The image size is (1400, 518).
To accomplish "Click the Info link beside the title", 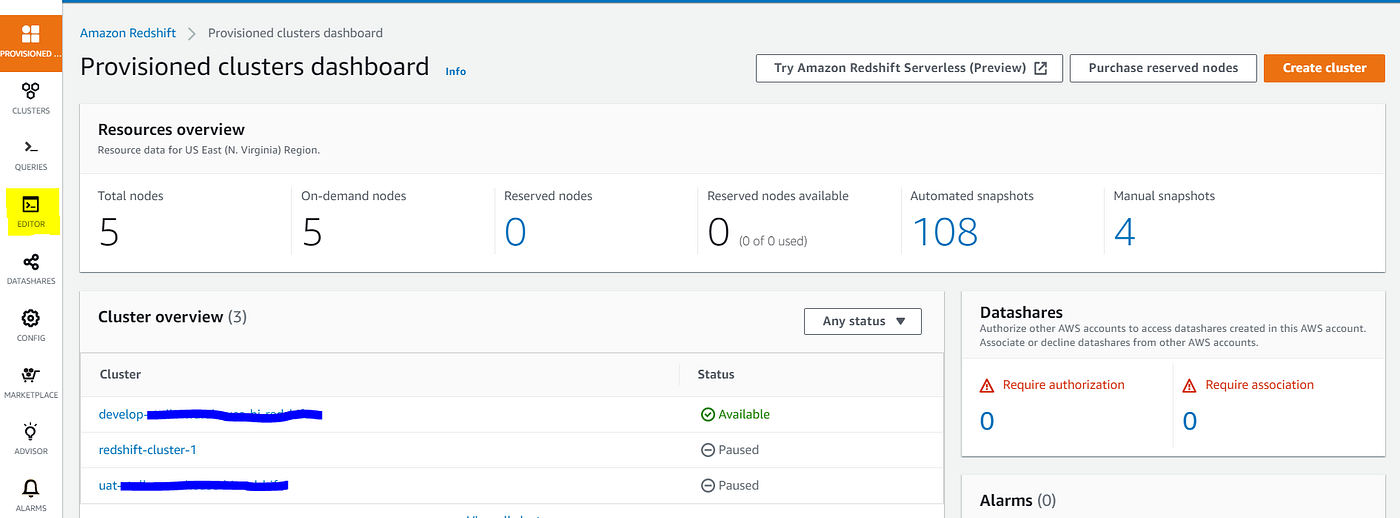I will (456, 71).
